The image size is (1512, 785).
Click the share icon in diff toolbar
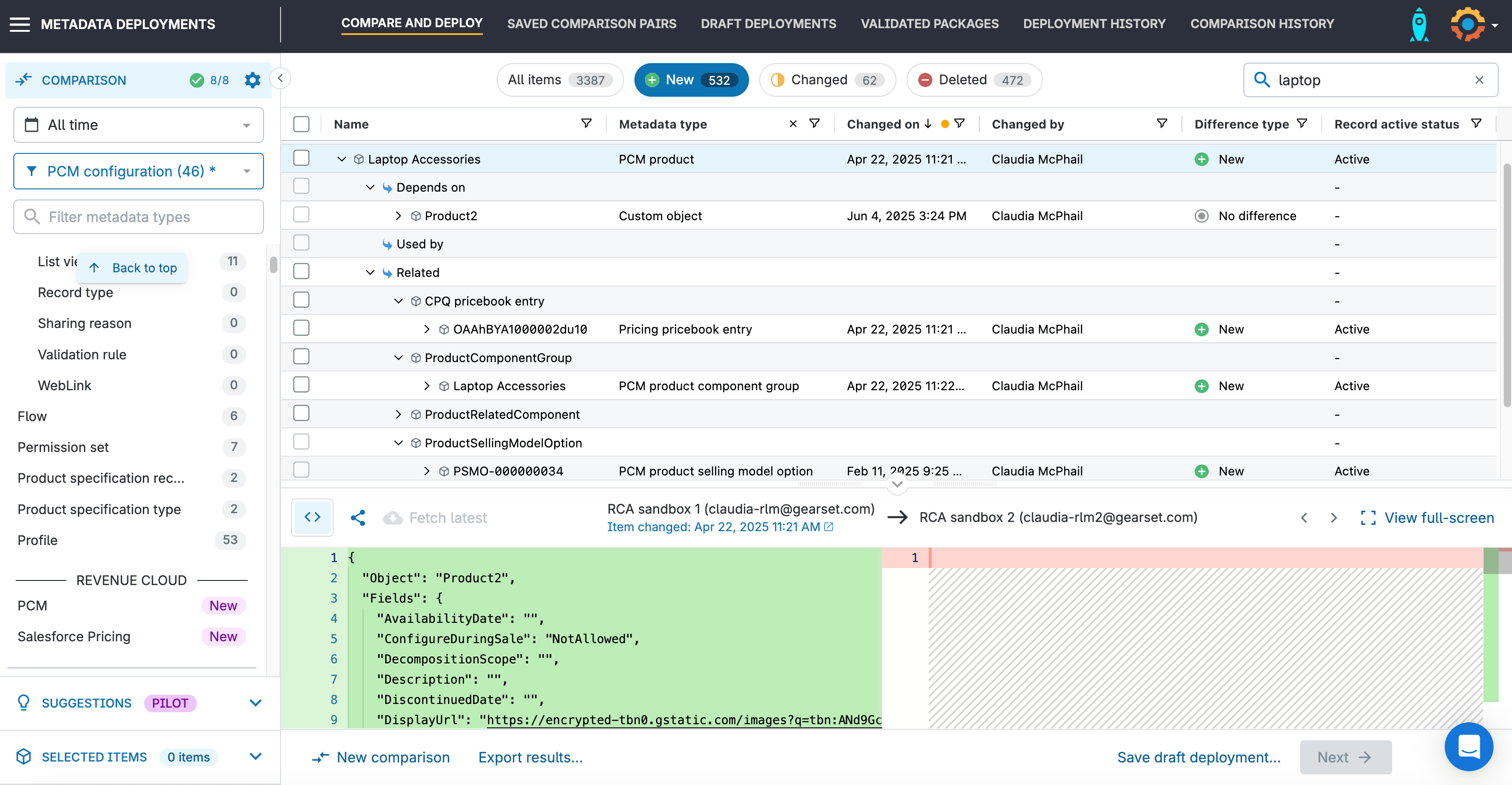pos(357,517)
